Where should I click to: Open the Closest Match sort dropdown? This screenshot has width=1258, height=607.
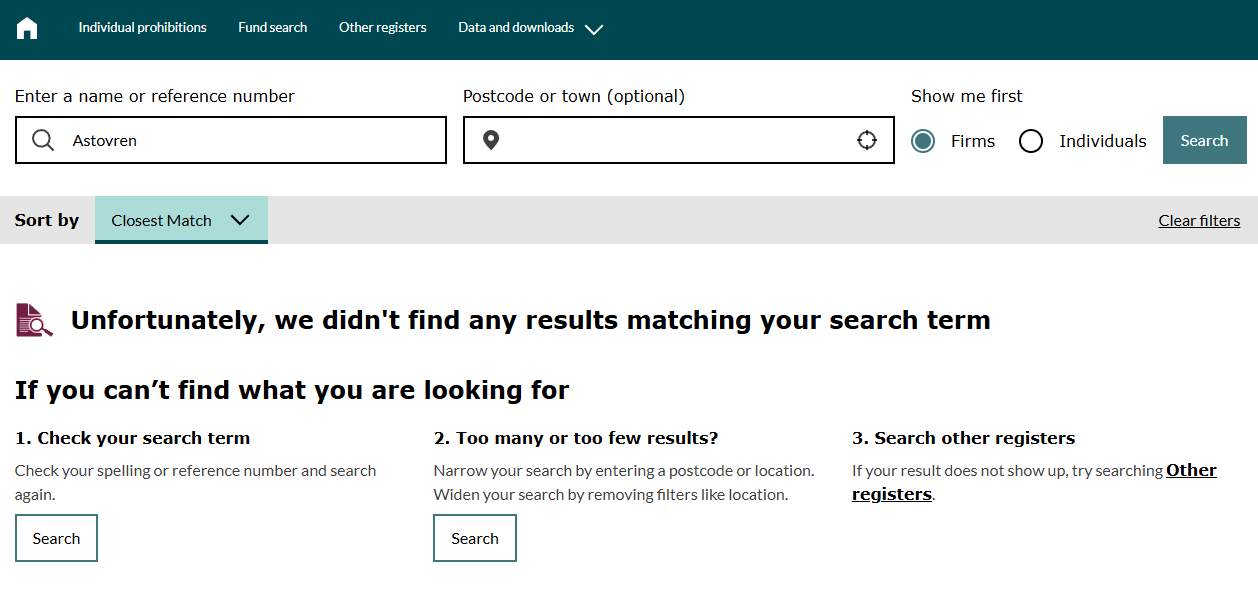pyautogui.click(x=181, y=220)
